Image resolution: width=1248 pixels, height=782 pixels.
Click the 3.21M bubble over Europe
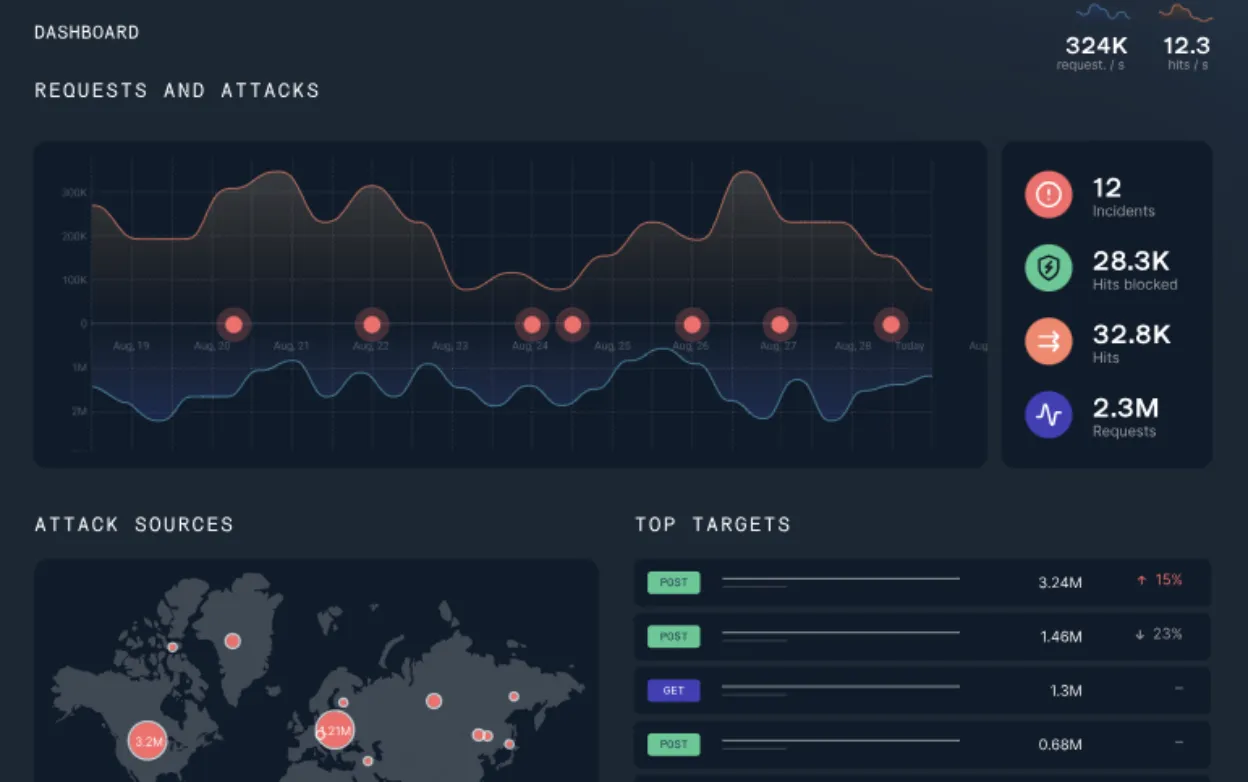334,730
